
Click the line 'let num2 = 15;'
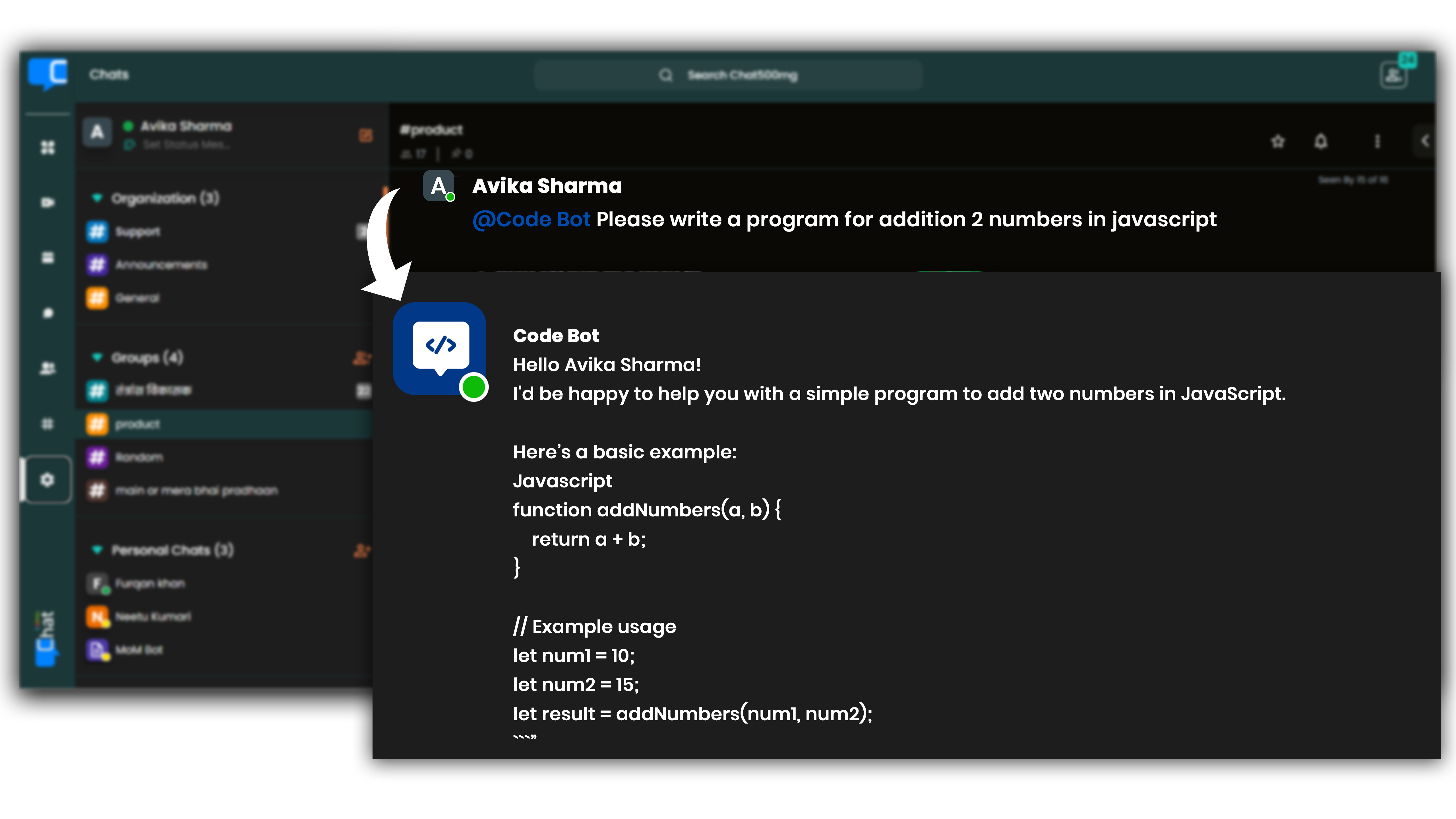pyautogui.click(x=576, y=684)
